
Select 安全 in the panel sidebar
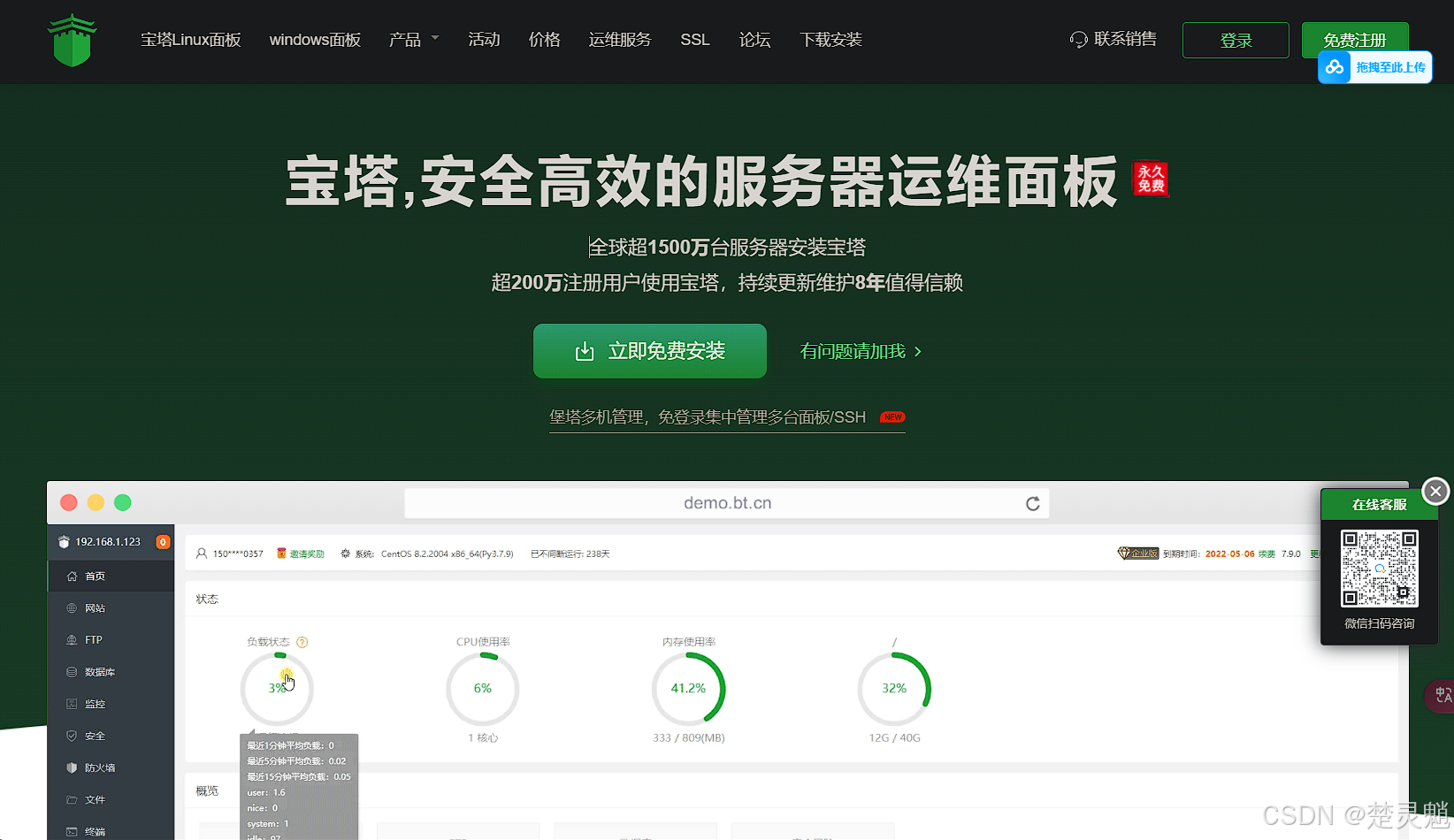(111, 736)
